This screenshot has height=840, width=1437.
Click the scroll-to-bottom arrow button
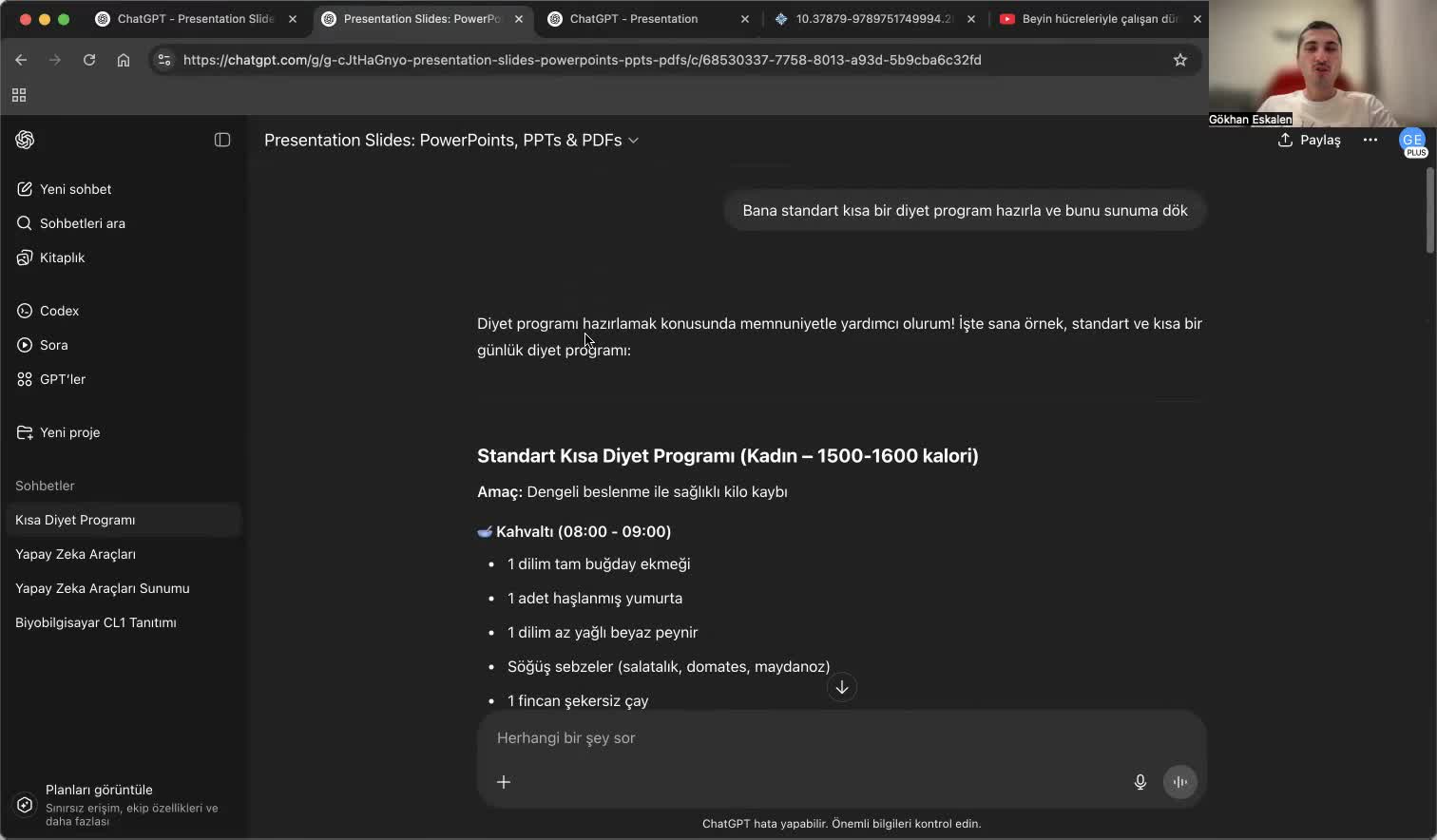[x=842, y=687]
